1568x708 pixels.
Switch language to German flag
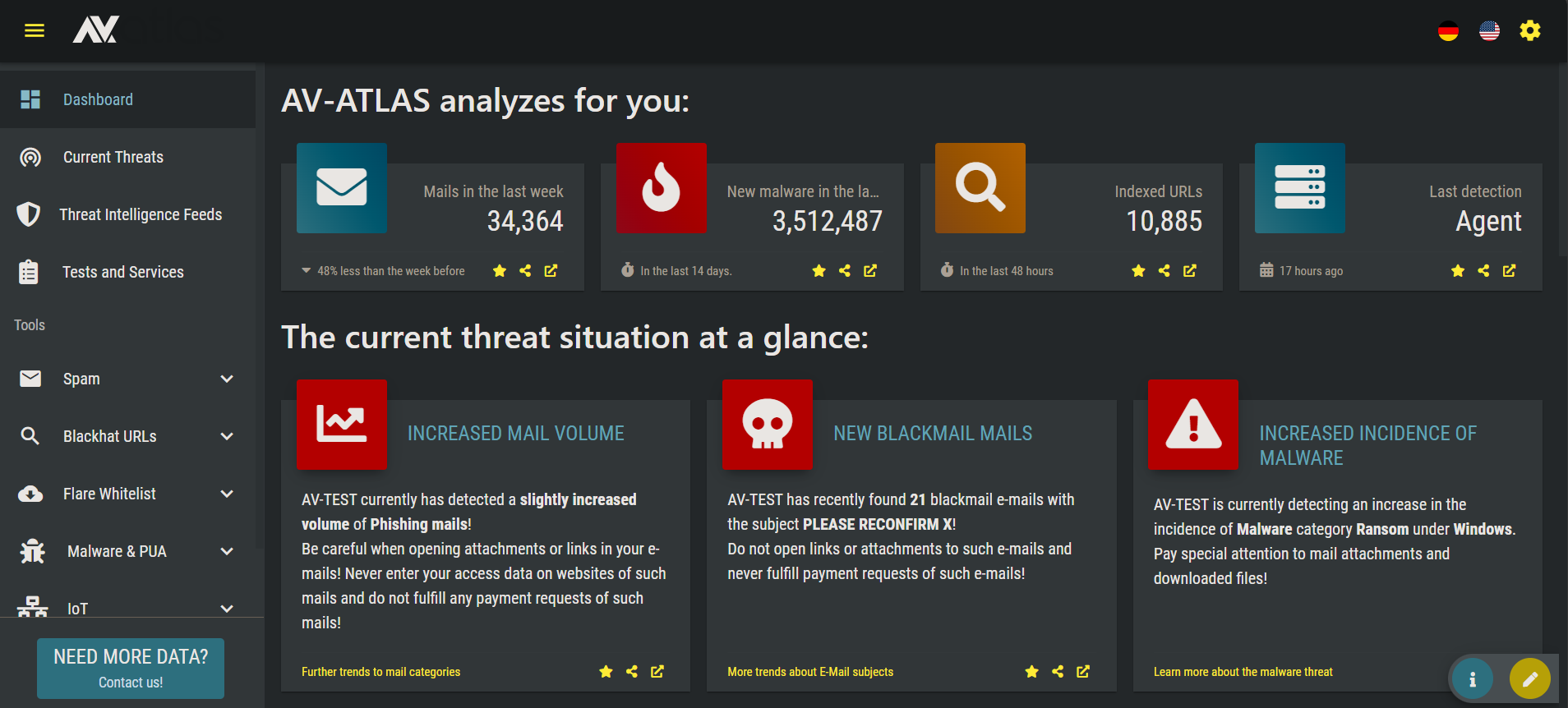click(x=1448, y=31)
